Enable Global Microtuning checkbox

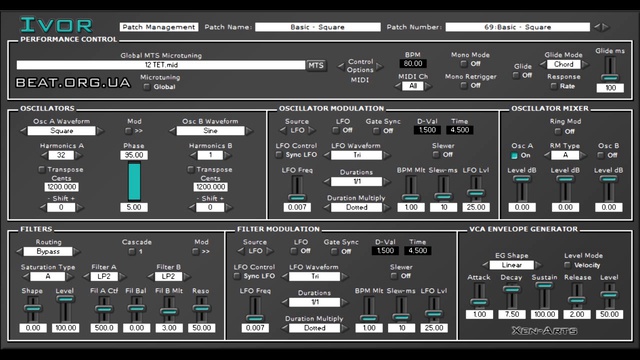click(x=147, y=87)
